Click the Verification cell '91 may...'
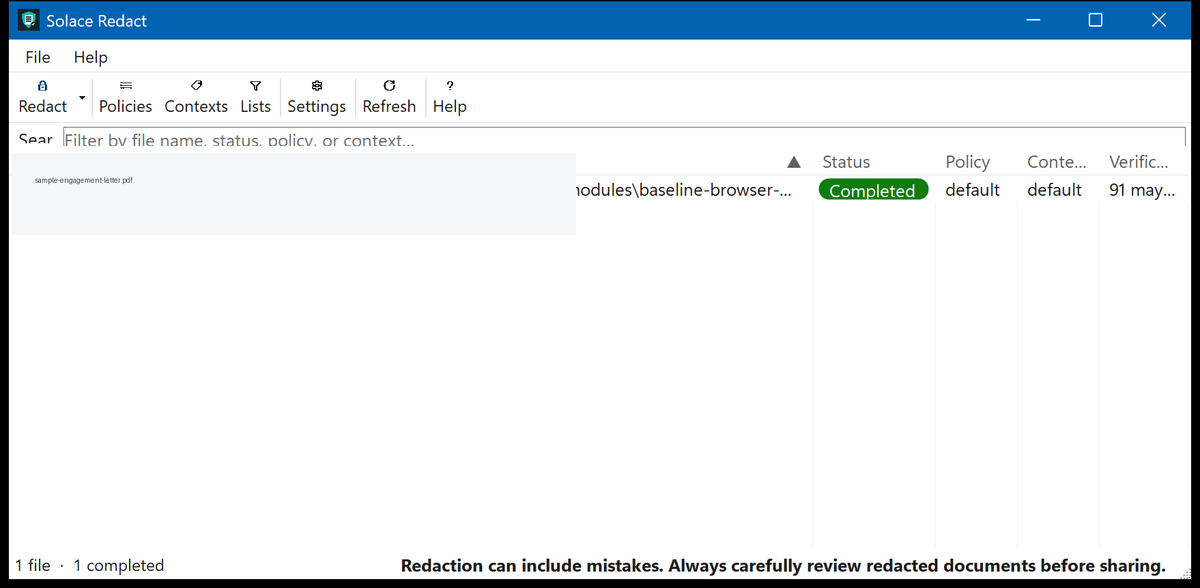The image size is (1200, 588). coord(1142,190)
